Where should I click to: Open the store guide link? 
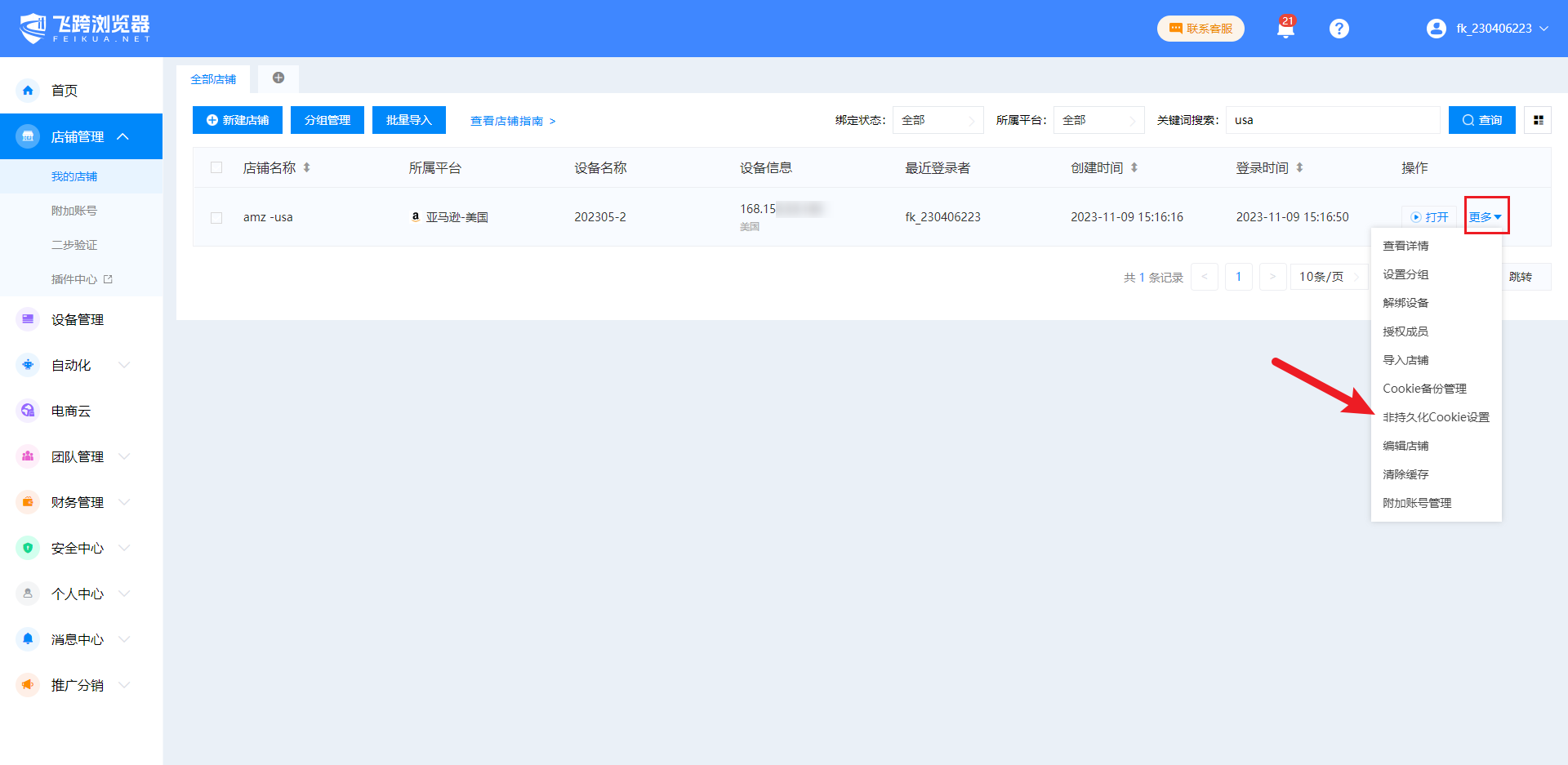(512, 121)
